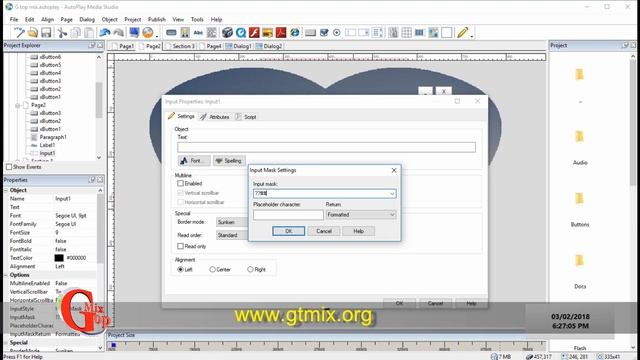This screenshot has width=640, height=360.
Task: Click Help in Input Mask Settings
Action: (358, 231)
